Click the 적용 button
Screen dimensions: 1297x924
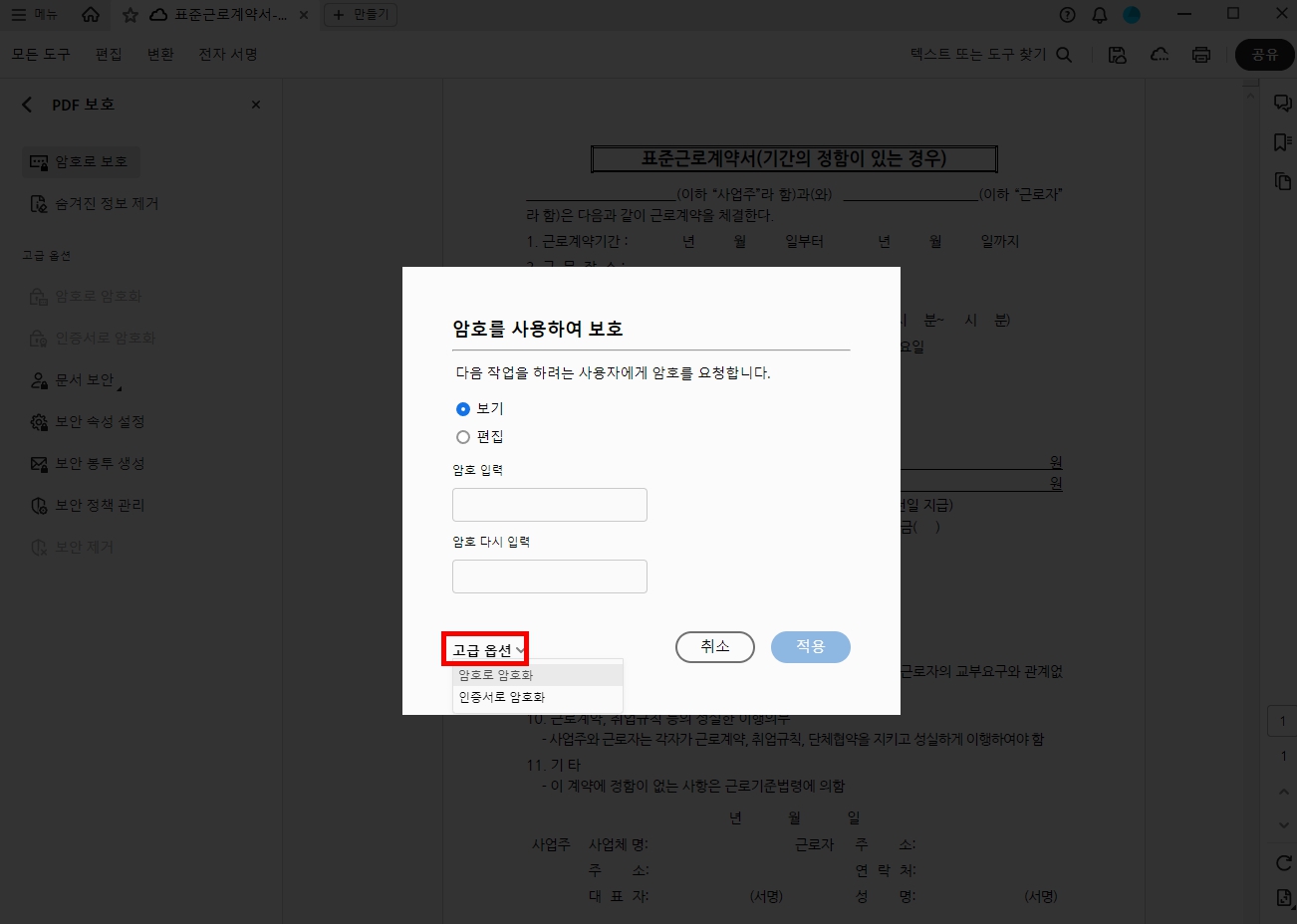coord(811,647)
